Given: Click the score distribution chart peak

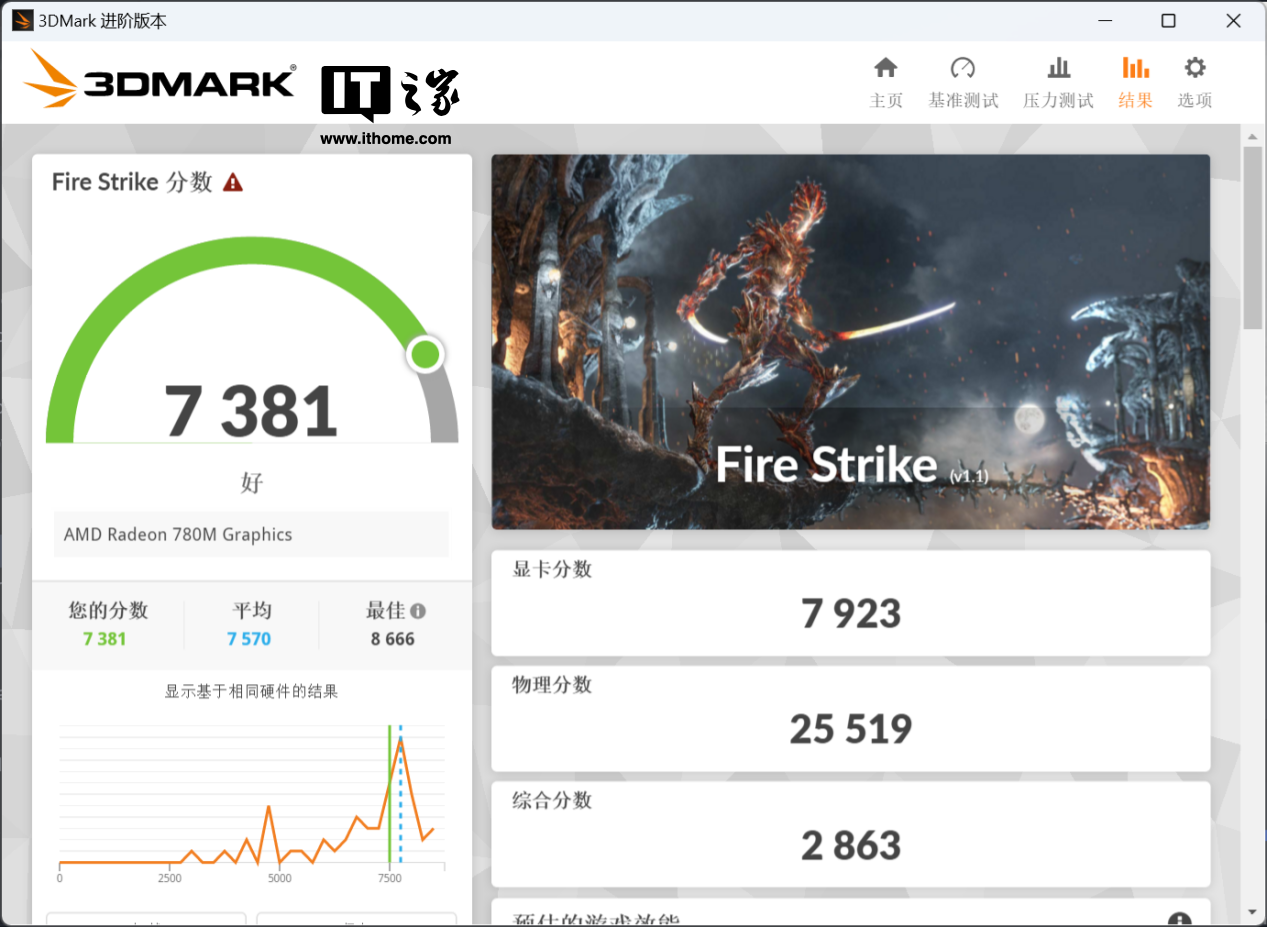Looking at the screenshot, I should tap(400, 740).
